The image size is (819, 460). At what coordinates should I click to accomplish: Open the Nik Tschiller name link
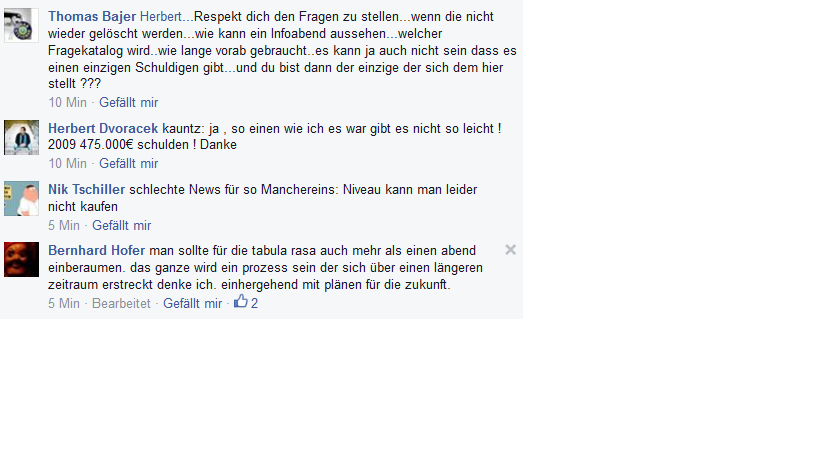point(87,190)
